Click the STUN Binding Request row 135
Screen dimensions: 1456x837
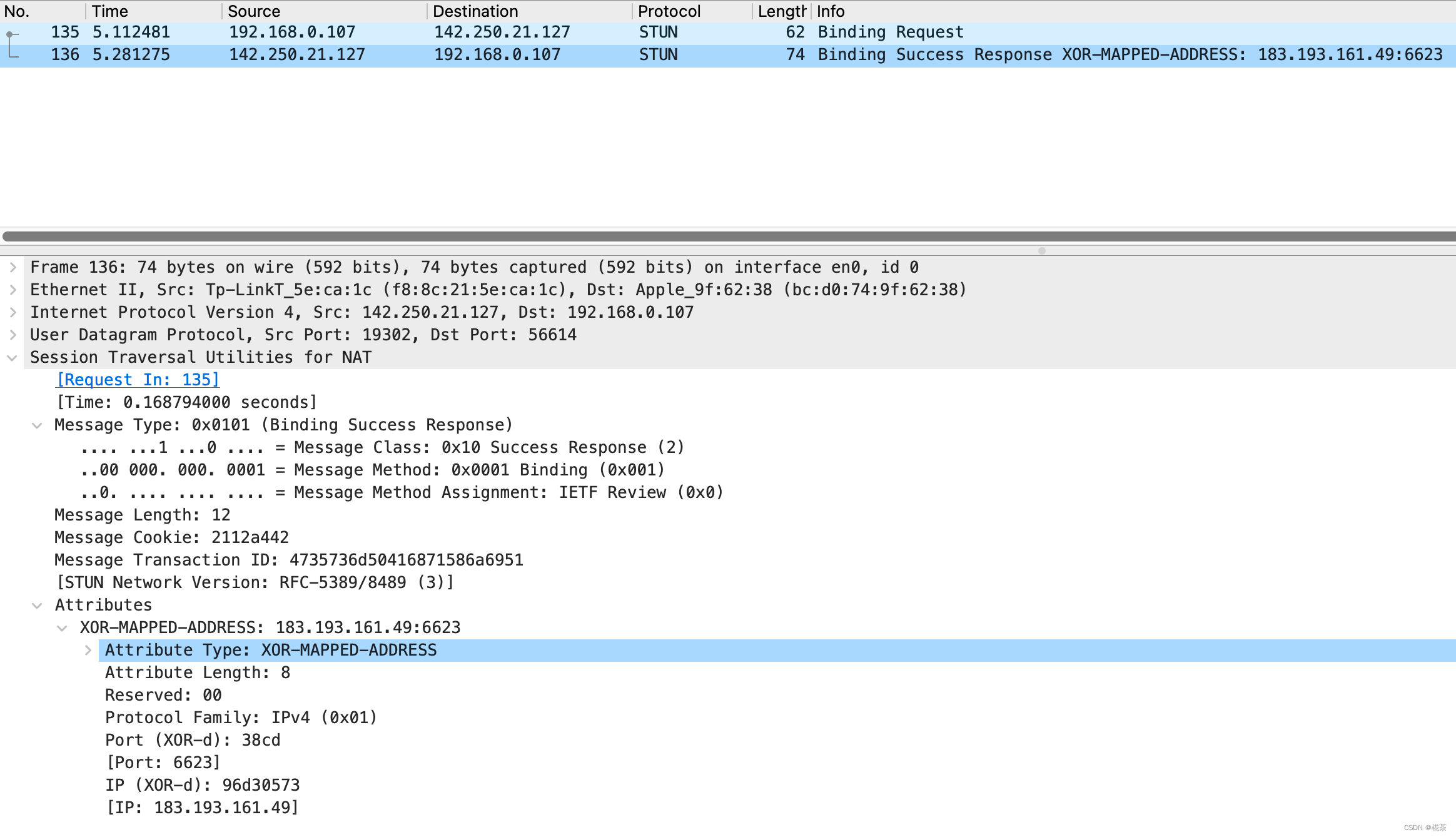[728, 31]
